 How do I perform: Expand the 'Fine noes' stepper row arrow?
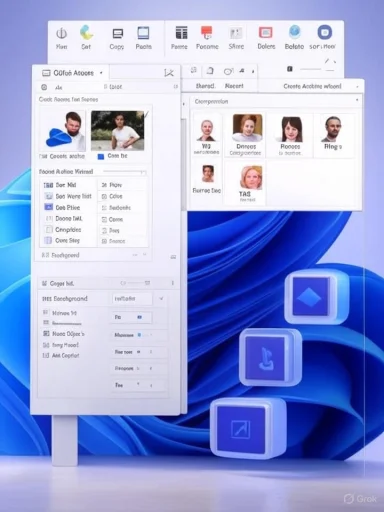click(x=151, y=352)
